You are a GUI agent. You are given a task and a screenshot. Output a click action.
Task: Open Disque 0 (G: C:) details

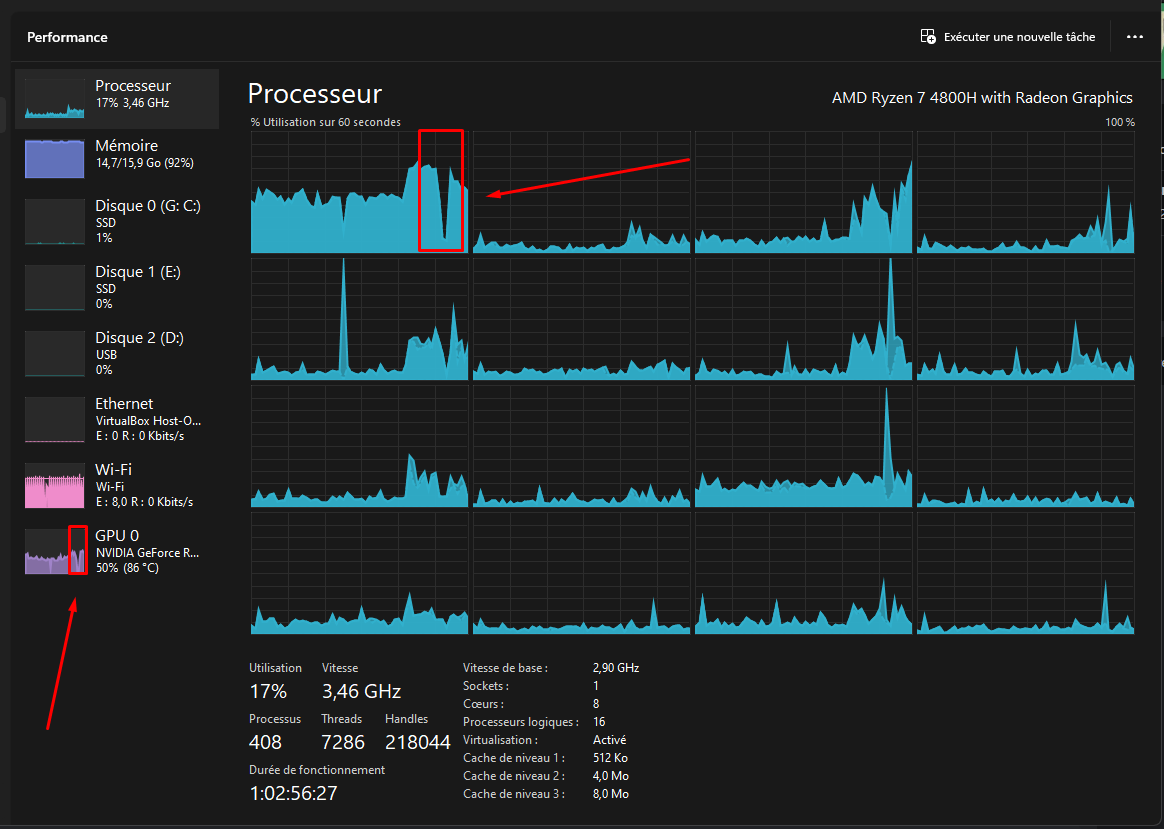pyautogui.click(x=147, y=220)
